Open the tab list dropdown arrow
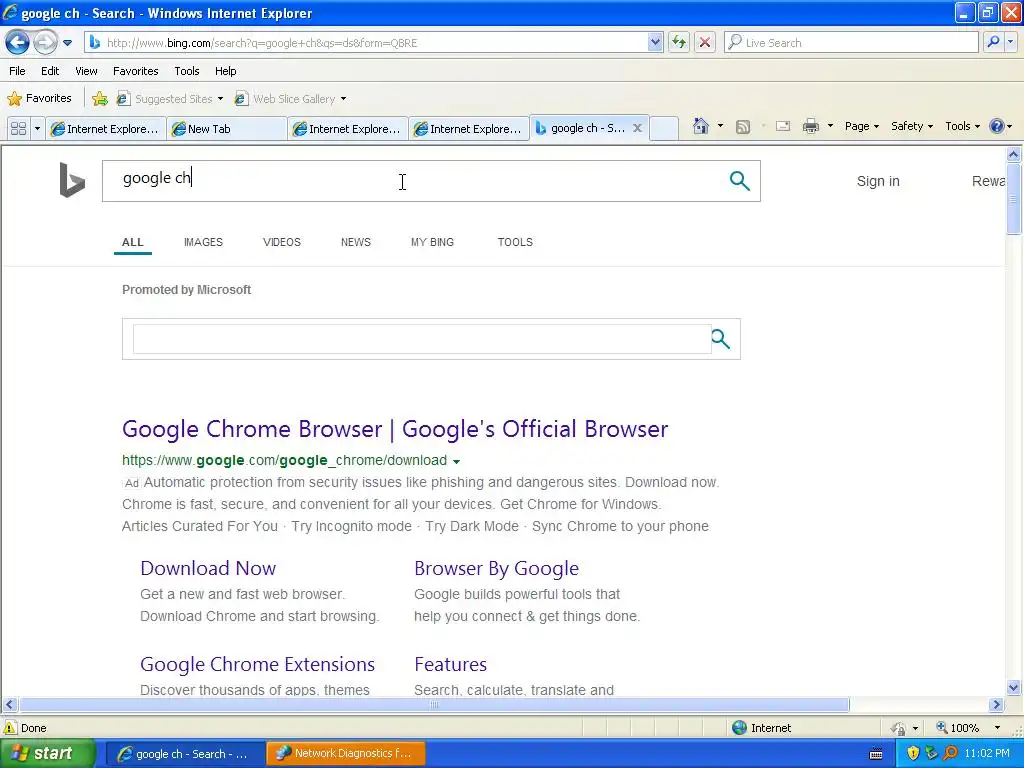The width and height of the screenshot is (1024, 768). (x=37, y=129)
